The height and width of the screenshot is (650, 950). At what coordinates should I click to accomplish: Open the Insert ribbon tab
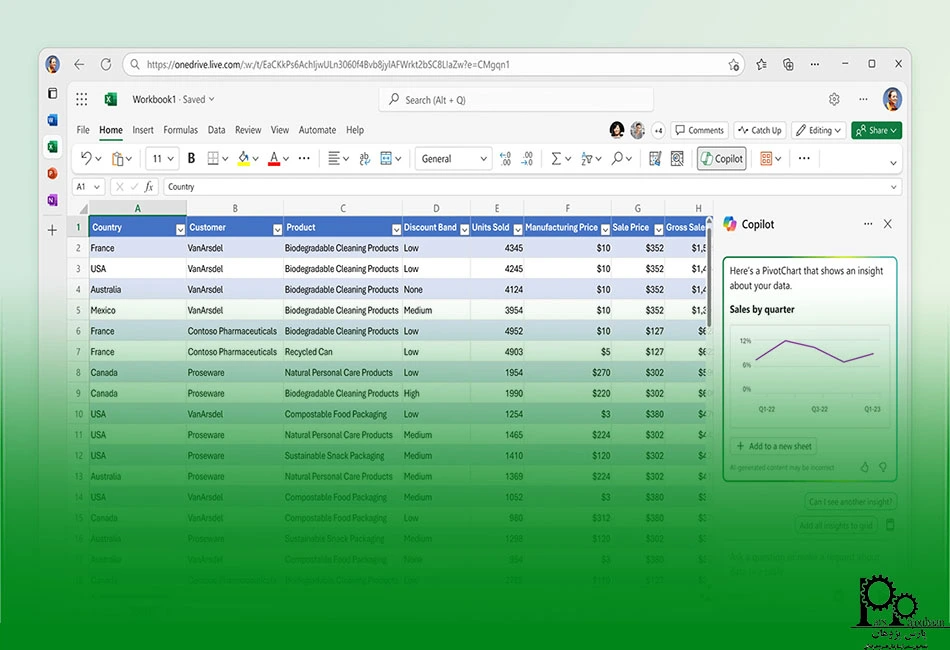[x=143, y=130]
